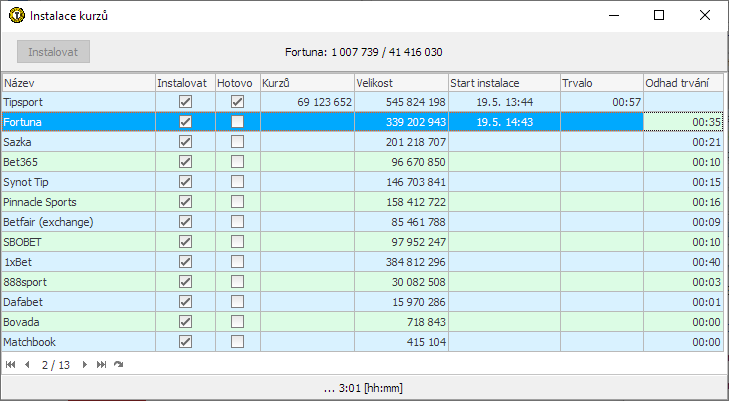Click the refresh icon in navigator

coord(119,365)
